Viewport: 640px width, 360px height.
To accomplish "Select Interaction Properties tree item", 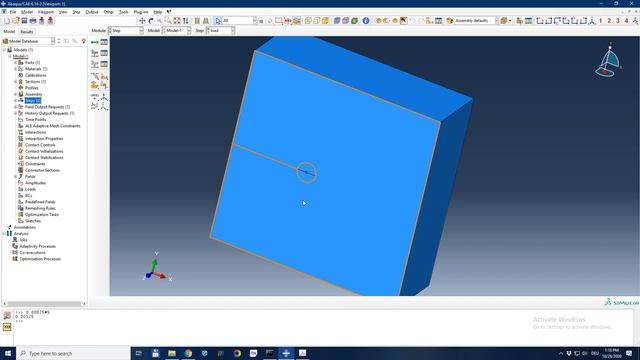I will 44,138.
